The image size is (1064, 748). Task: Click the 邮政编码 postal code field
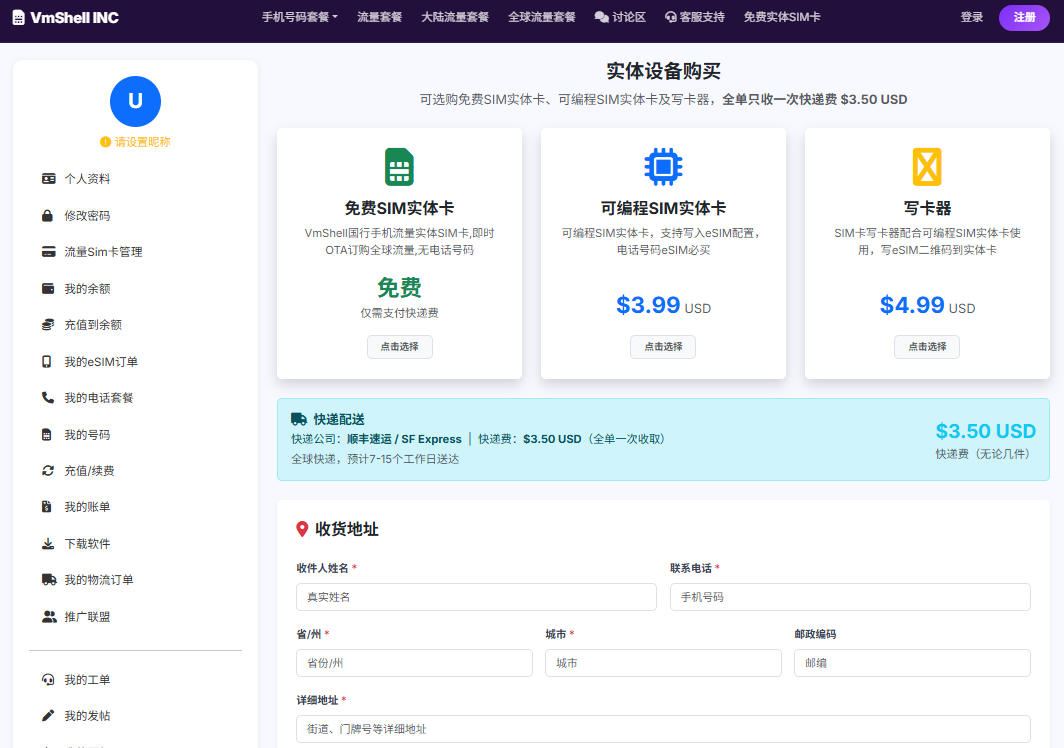pyautogui.click(x=912, y=663)
